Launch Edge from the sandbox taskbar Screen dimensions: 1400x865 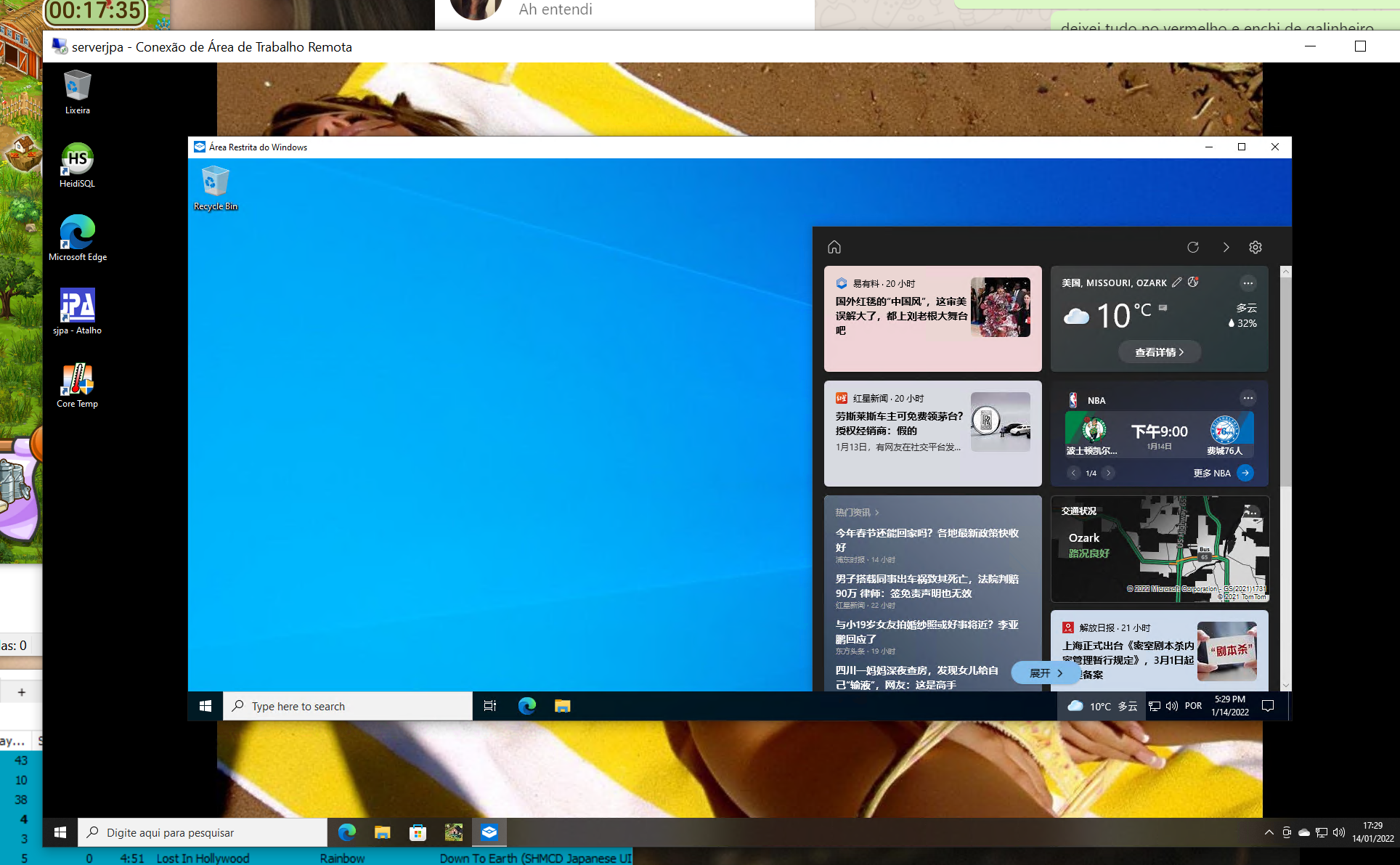click(x=527, y=706)
